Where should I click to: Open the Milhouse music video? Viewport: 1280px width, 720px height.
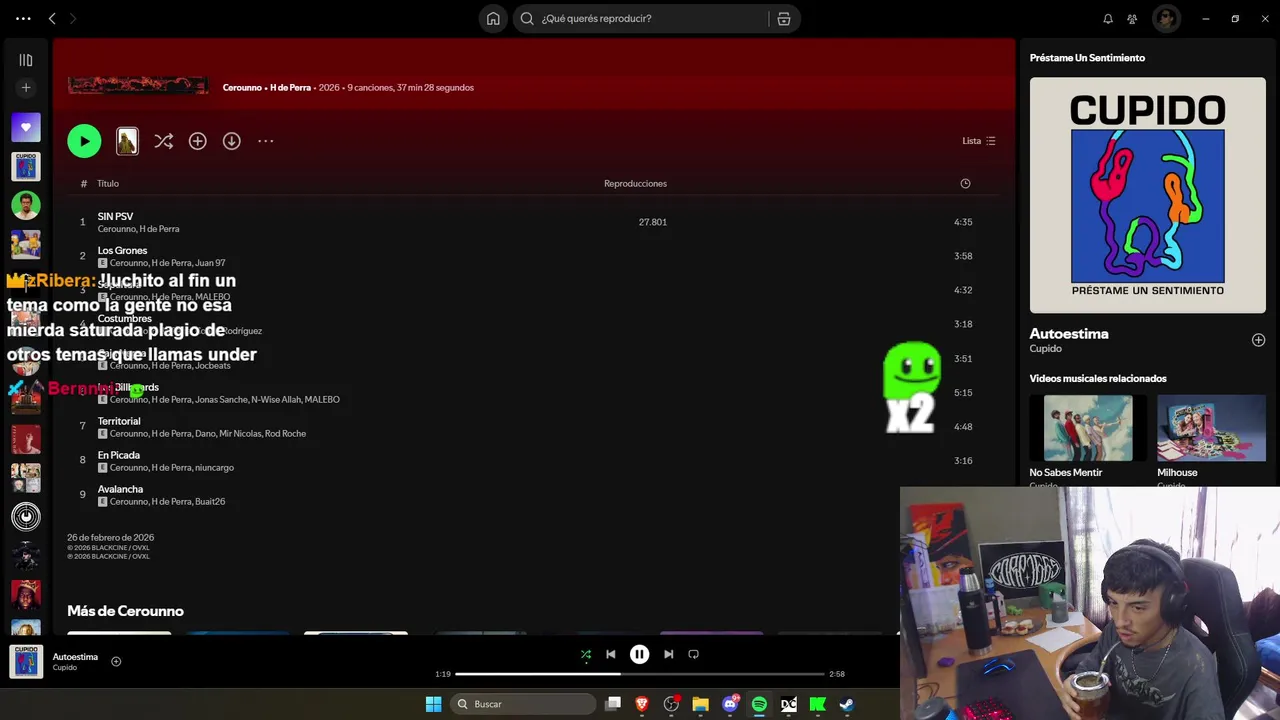point(1211,428)
